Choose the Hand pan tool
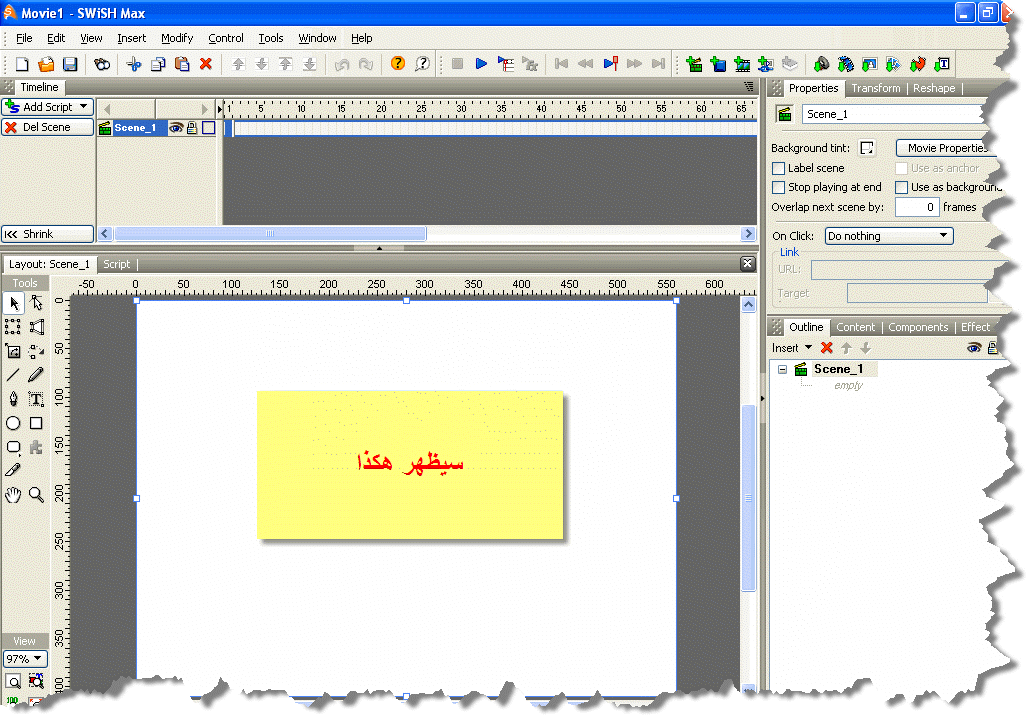 pos(13,495)
